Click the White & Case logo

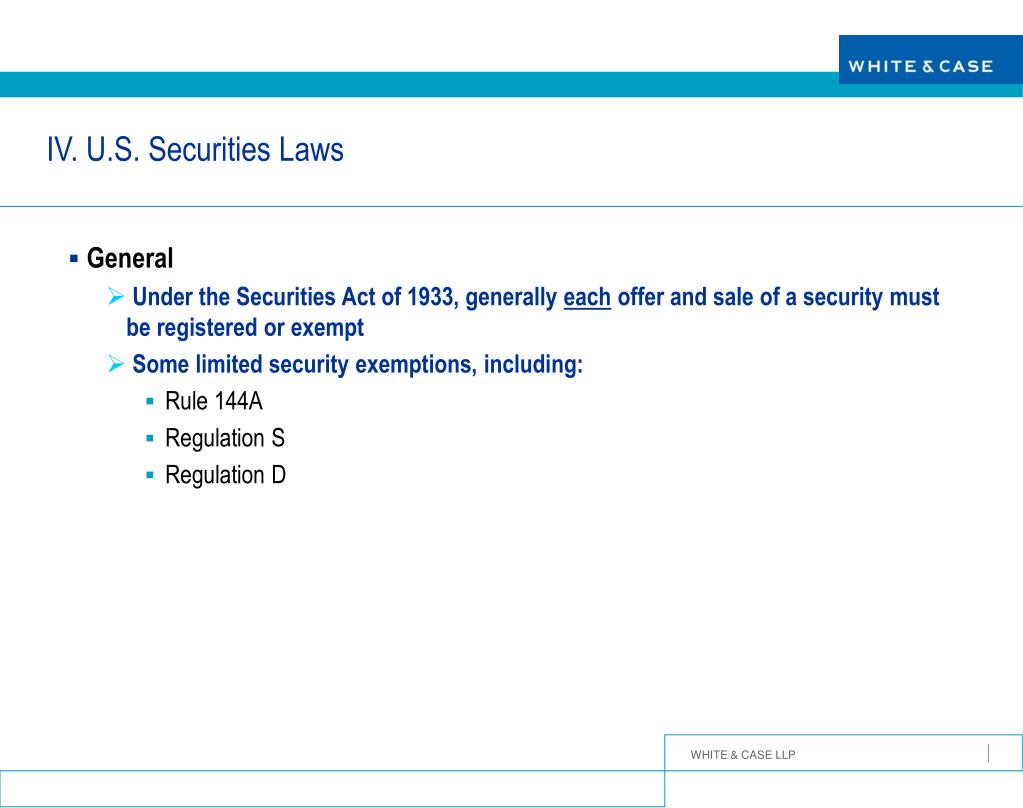coord(930,59)
